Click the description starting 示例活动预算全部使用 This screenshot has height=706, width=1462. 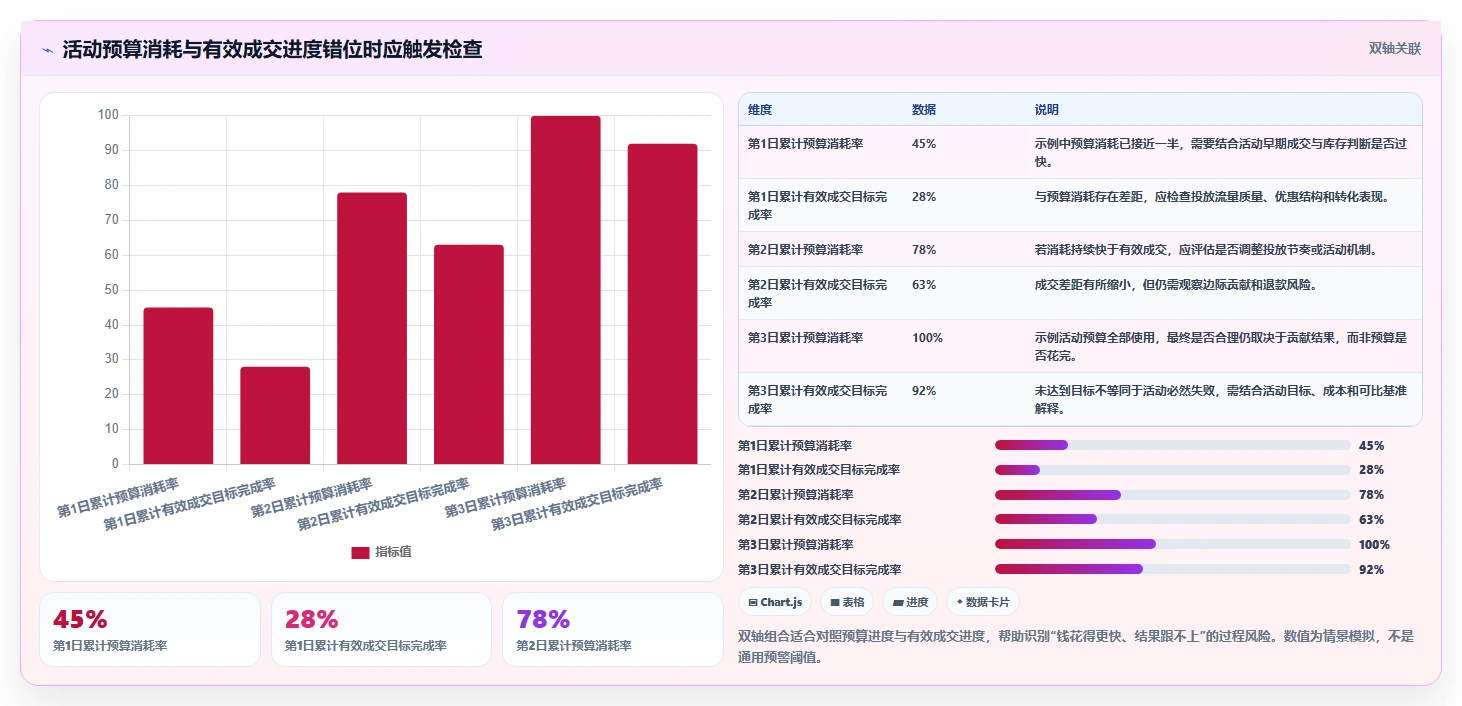click(x=1221, y=346)
